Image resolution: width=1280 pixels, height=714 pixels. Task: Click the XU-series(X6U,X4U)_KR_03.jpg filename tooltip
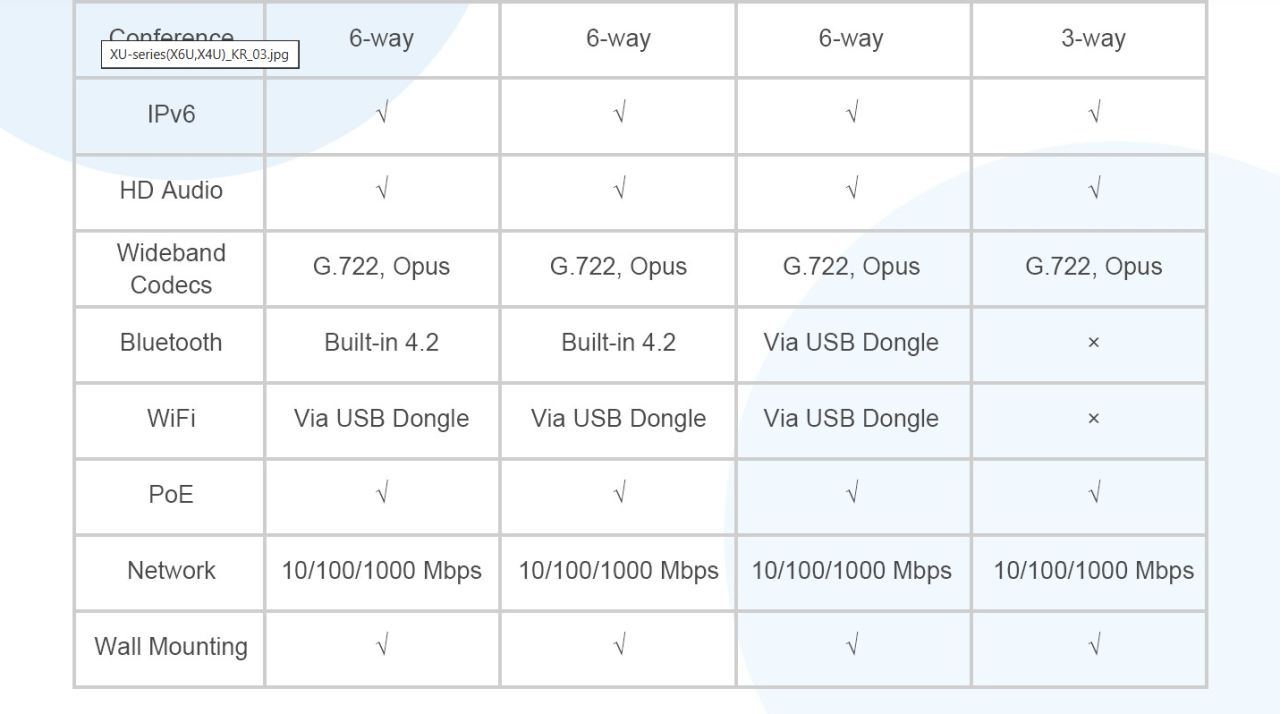point(199,54)
